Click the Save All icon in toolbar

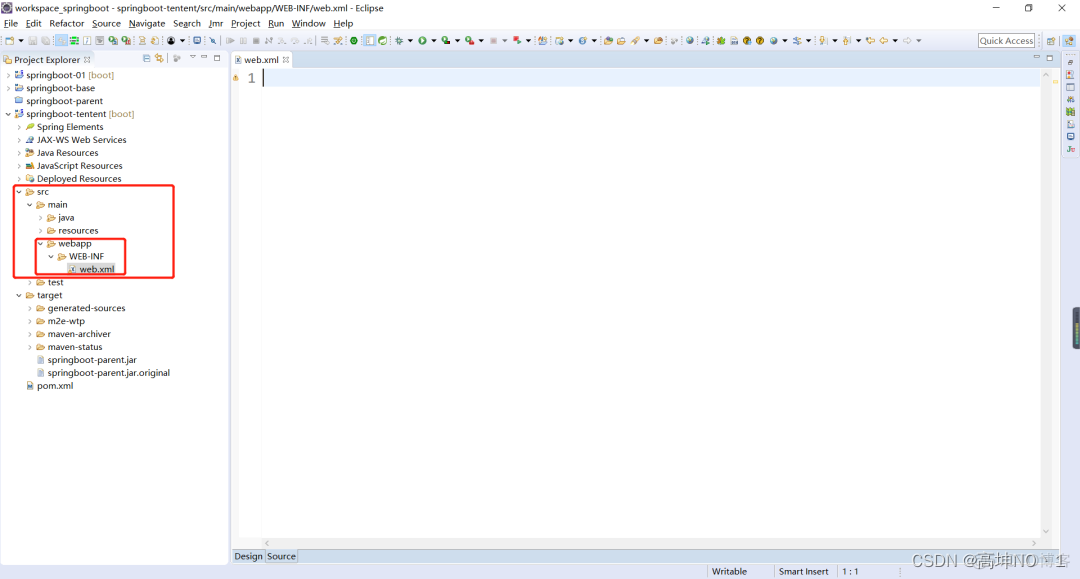45,41
